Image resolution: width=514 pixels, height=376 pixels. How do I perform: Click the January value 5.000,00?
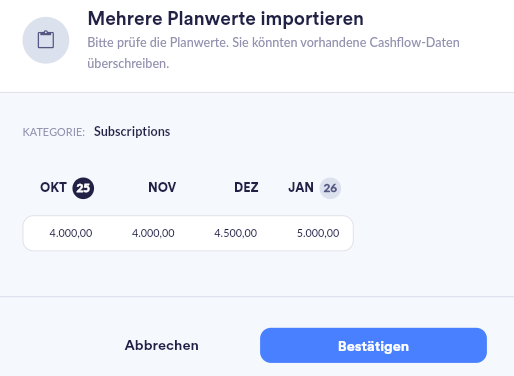pyautogui.click(x=318, y=233)
